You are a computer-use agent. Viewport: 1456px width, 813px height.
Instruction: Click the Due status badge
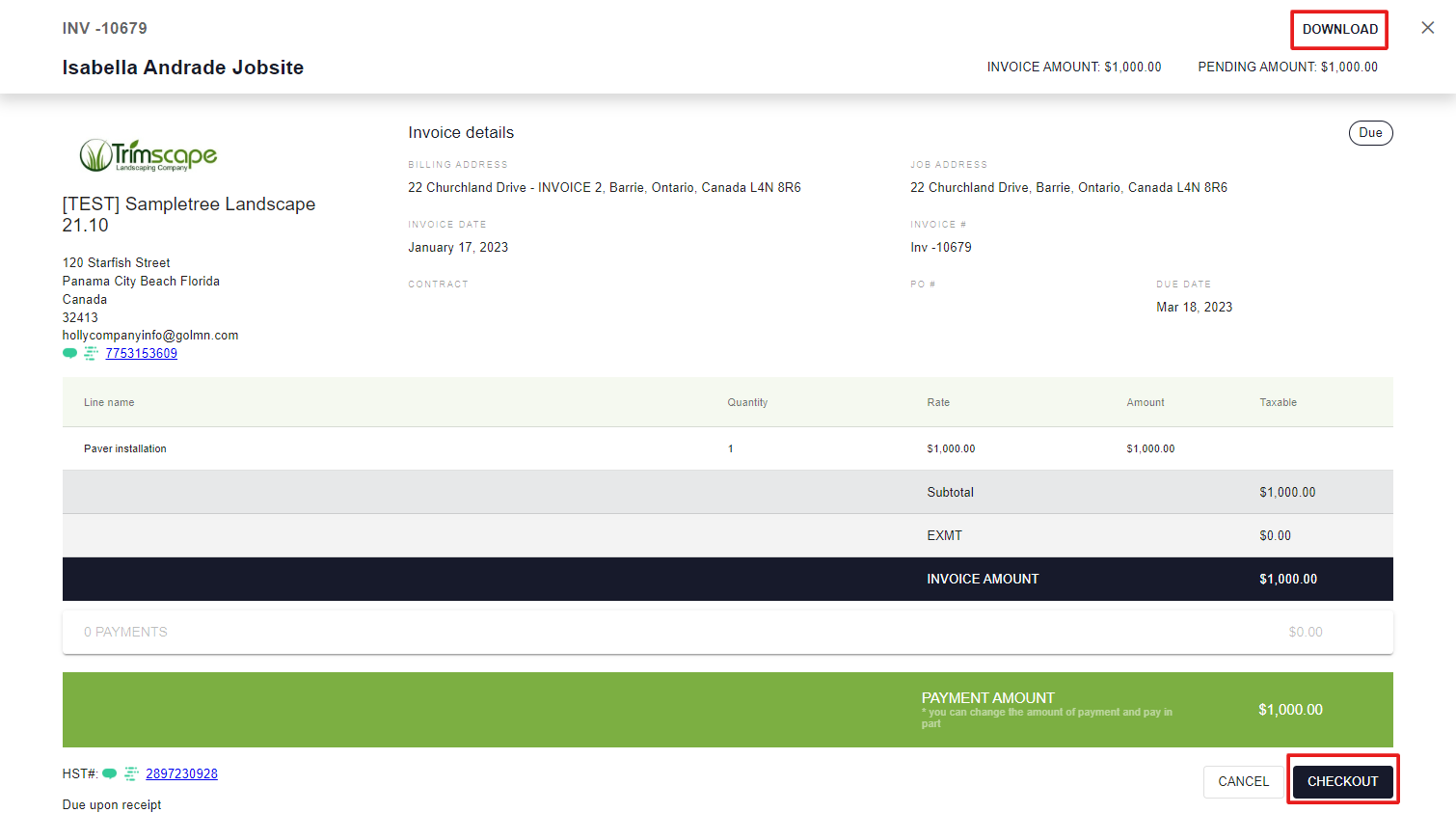click(x=1370, y=133)
